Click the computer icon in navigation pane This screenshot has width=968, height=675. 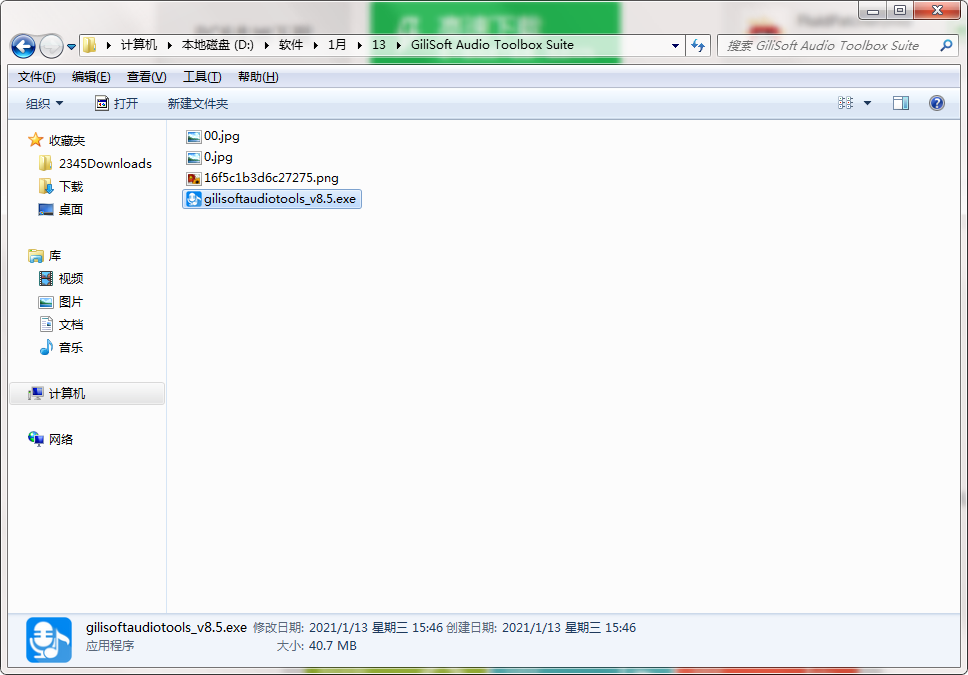point(36,393)
